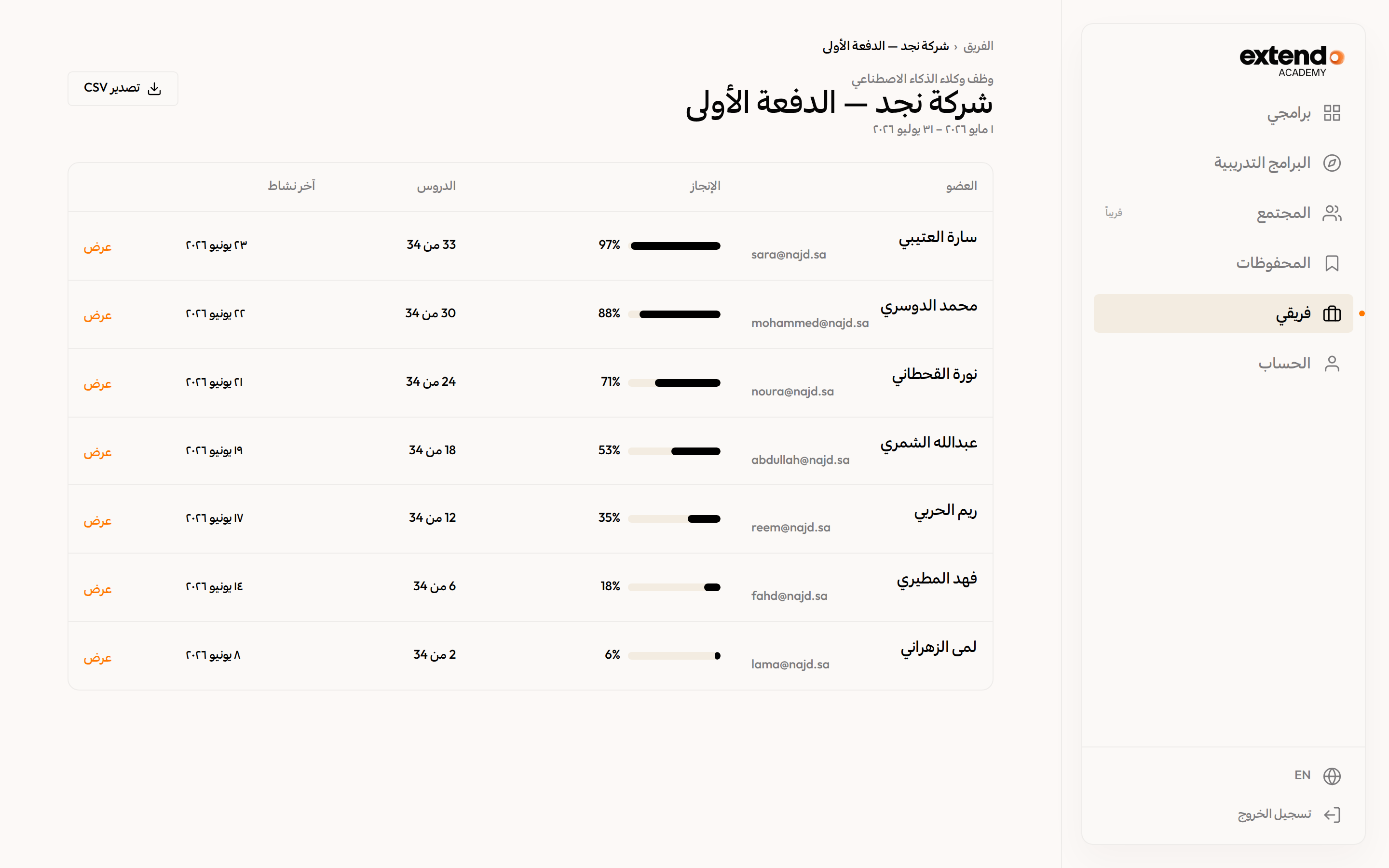
Task: Click the آخر نشاط column header
Action: point(291,186)
